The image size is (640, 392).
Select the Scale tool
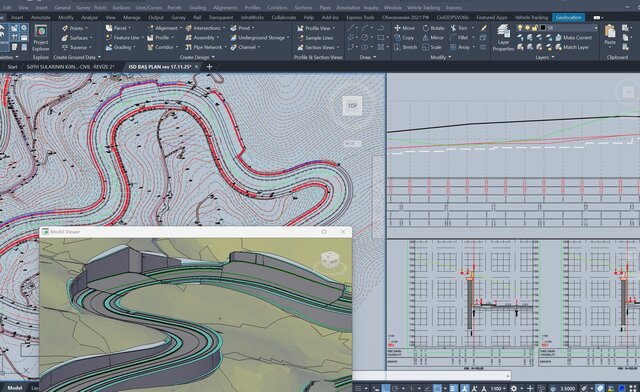pyautogui.click(x=432, y=47)
